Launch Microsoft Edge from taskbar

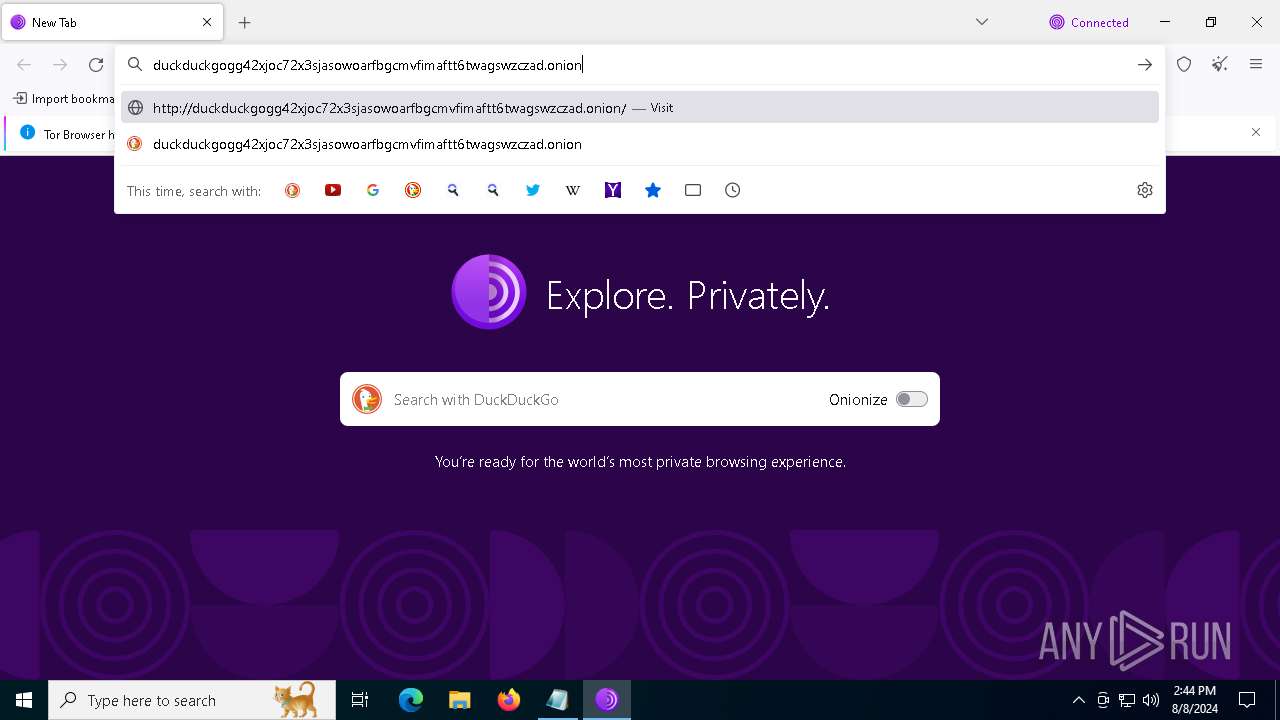pos(411,700)
